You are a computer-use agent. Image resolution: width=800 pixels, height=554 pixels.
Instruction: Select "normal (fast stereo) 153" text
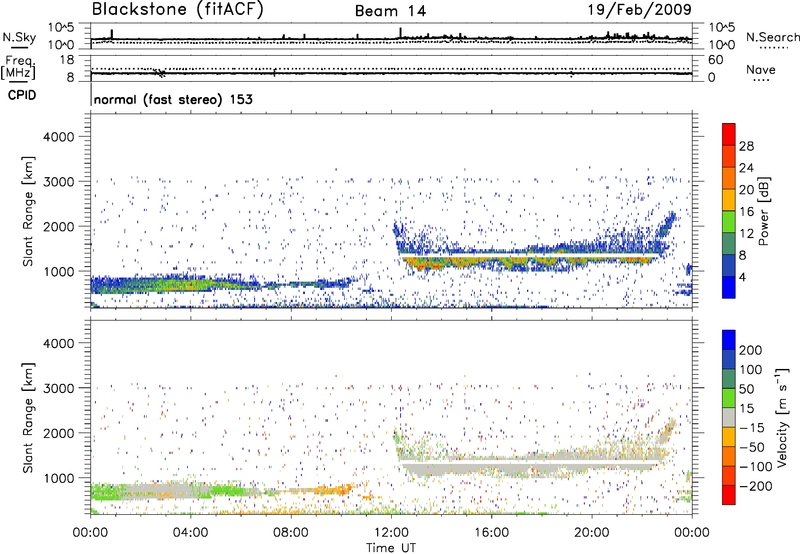click(x=173, y=99)
